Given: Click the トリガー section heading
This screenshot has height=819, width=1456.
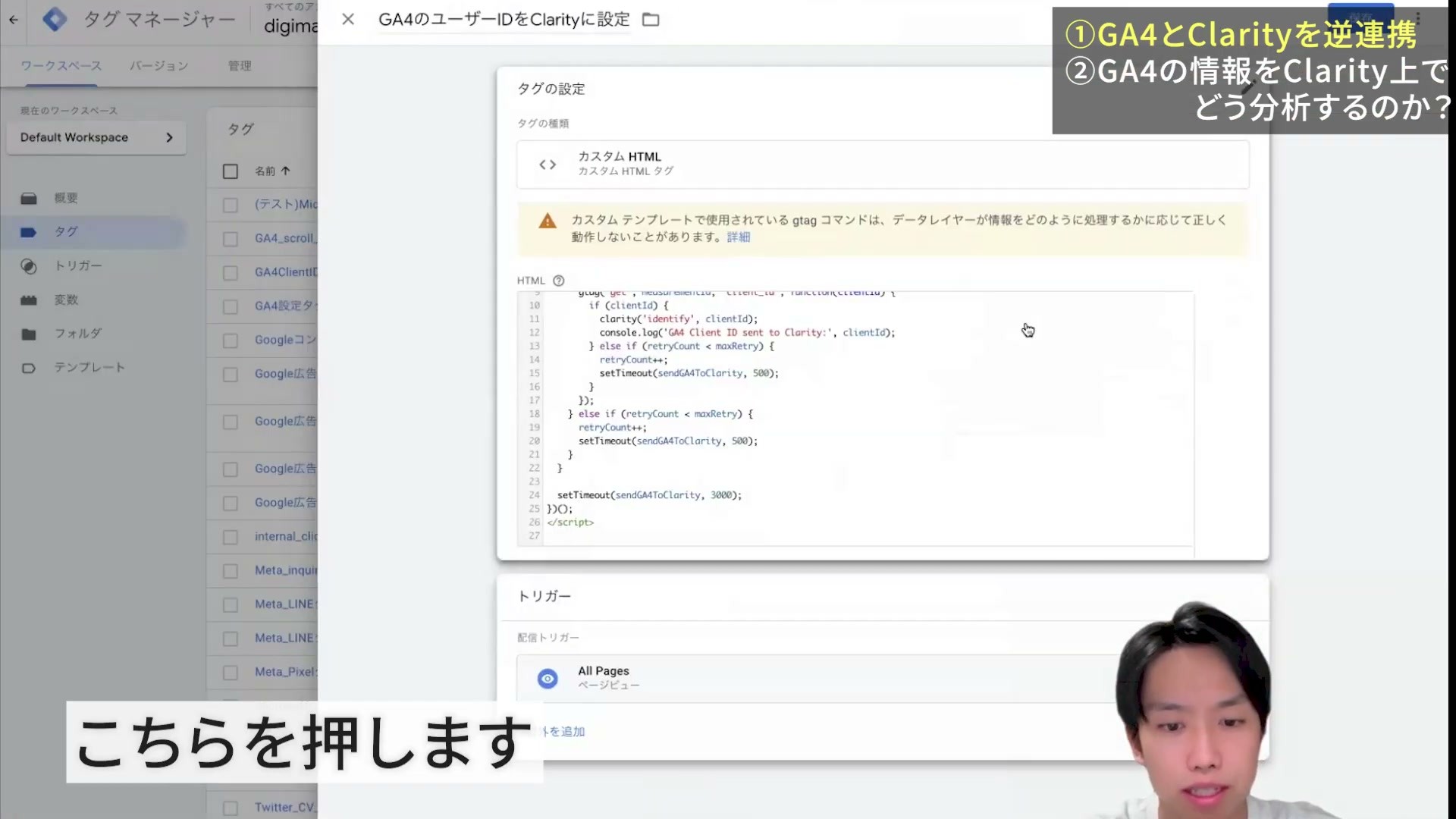Looking at the screenshot, I should [544, 596].
